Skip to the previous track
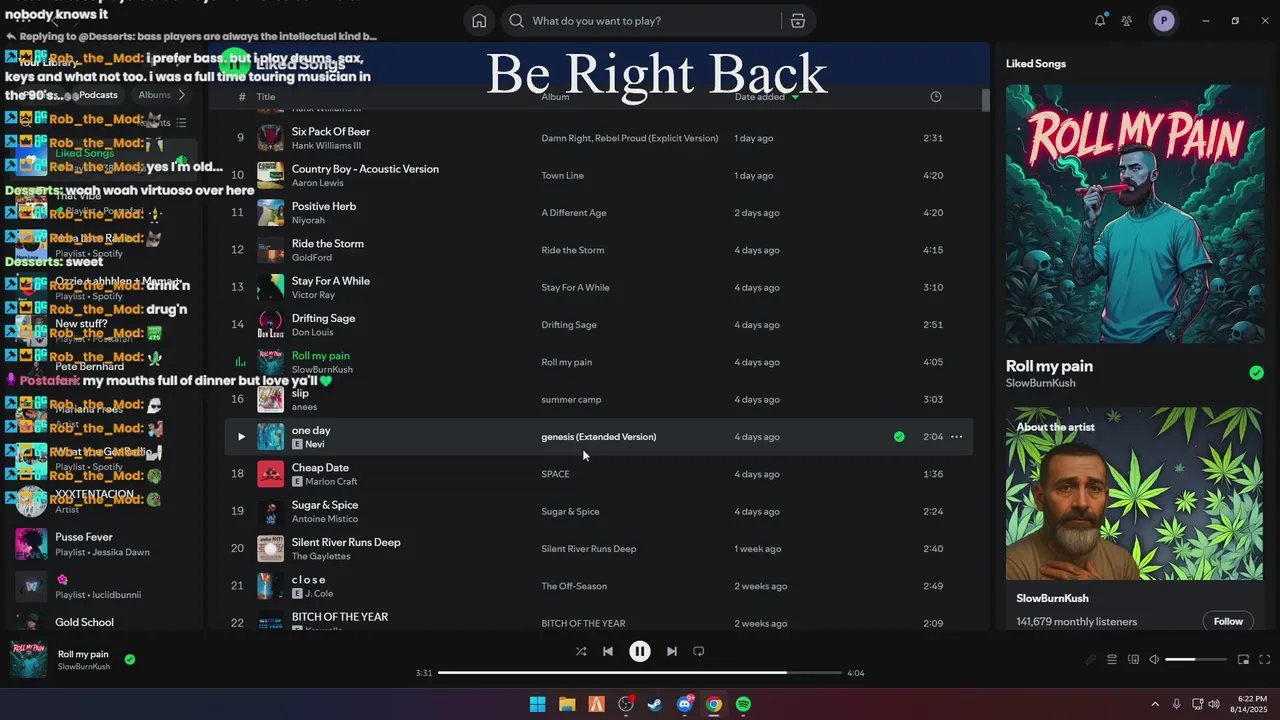Image resolution: width=1280 pixels, height=720 pixels. [608, 651]
